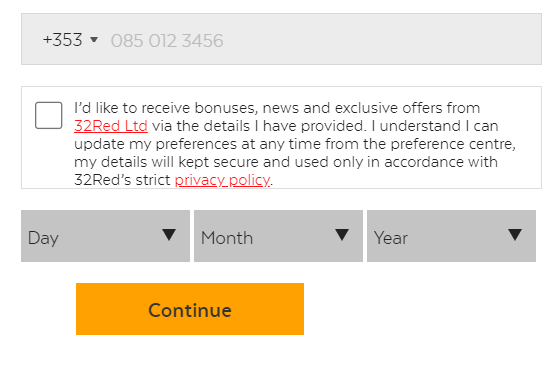Click the marketing consent text paragraph
Viewport: 558px width, 390px height.
295,144
